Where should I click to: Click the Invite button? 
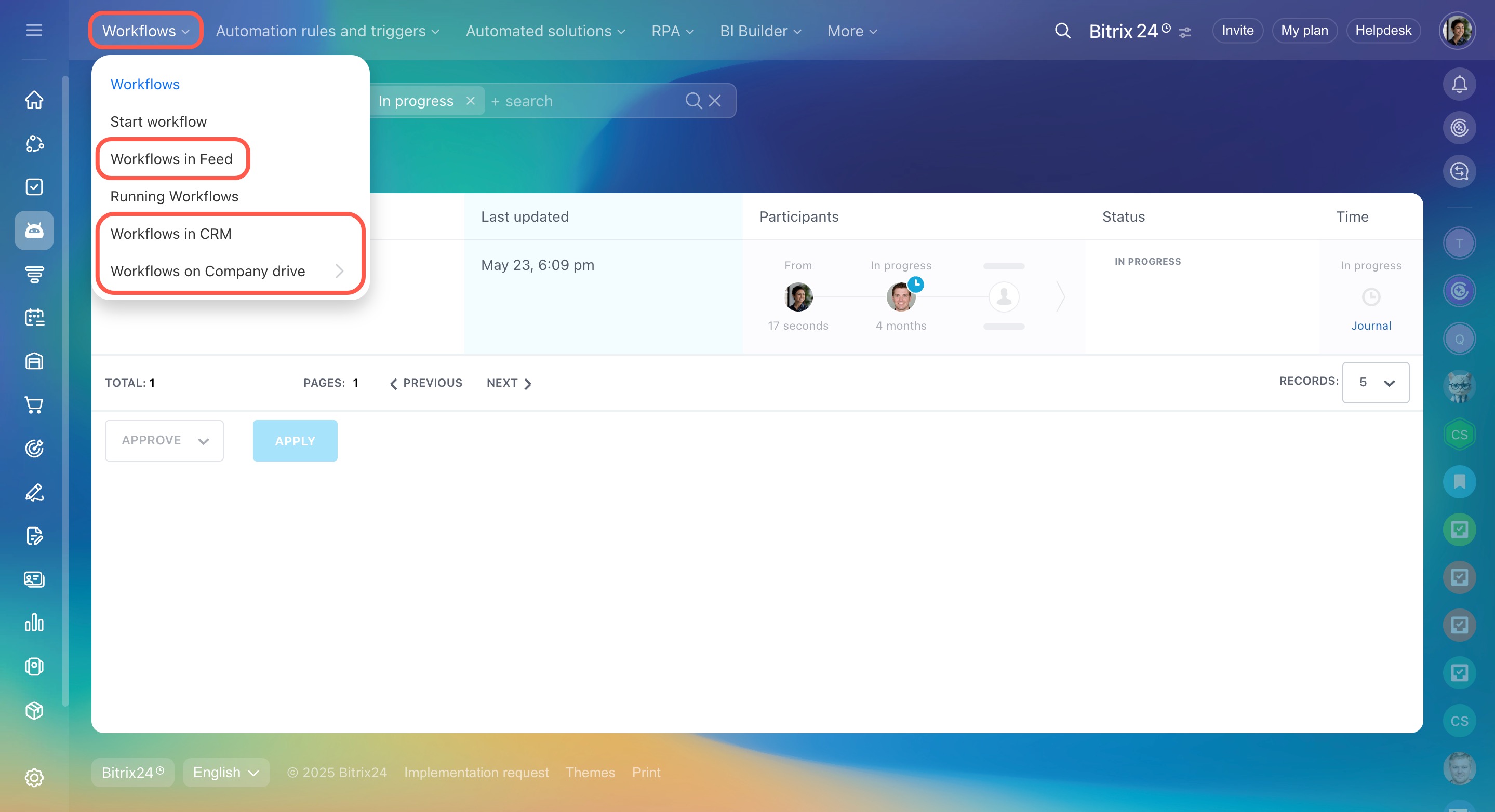(x=1237, y=31)
